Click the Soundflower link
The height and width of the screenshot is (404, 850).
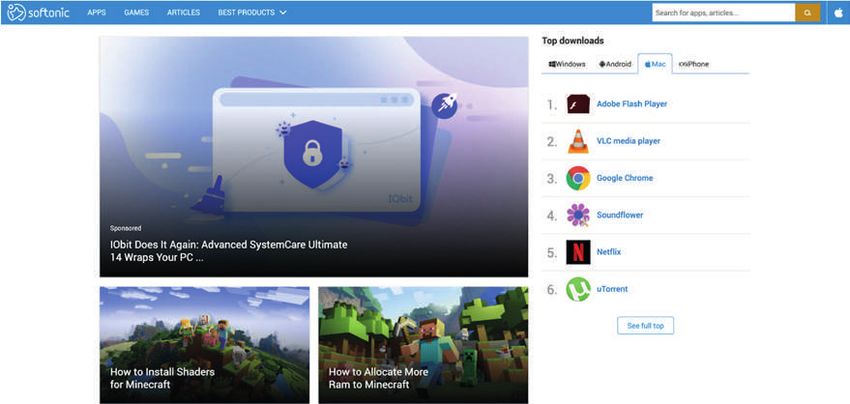(x=620, y=215)
